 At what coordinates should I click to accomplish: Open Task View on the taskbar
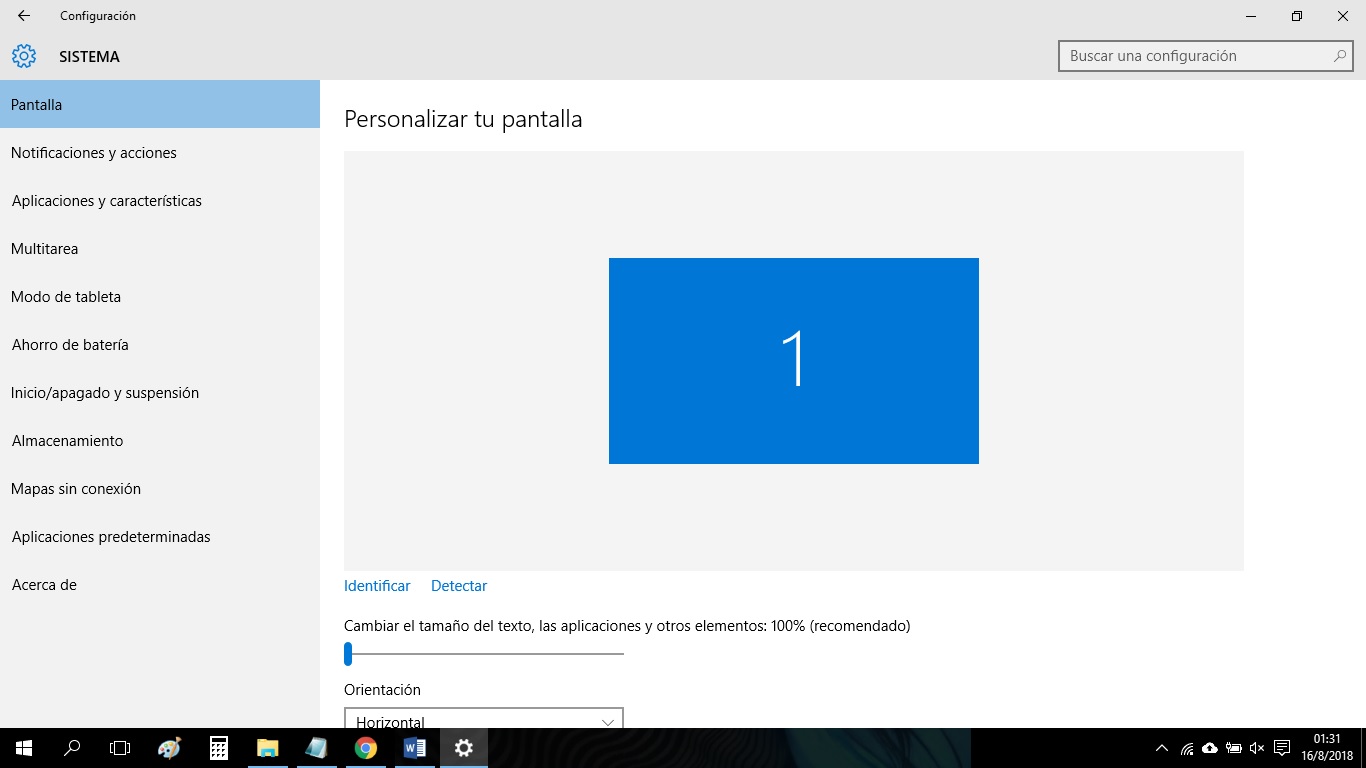pos(120,748)
